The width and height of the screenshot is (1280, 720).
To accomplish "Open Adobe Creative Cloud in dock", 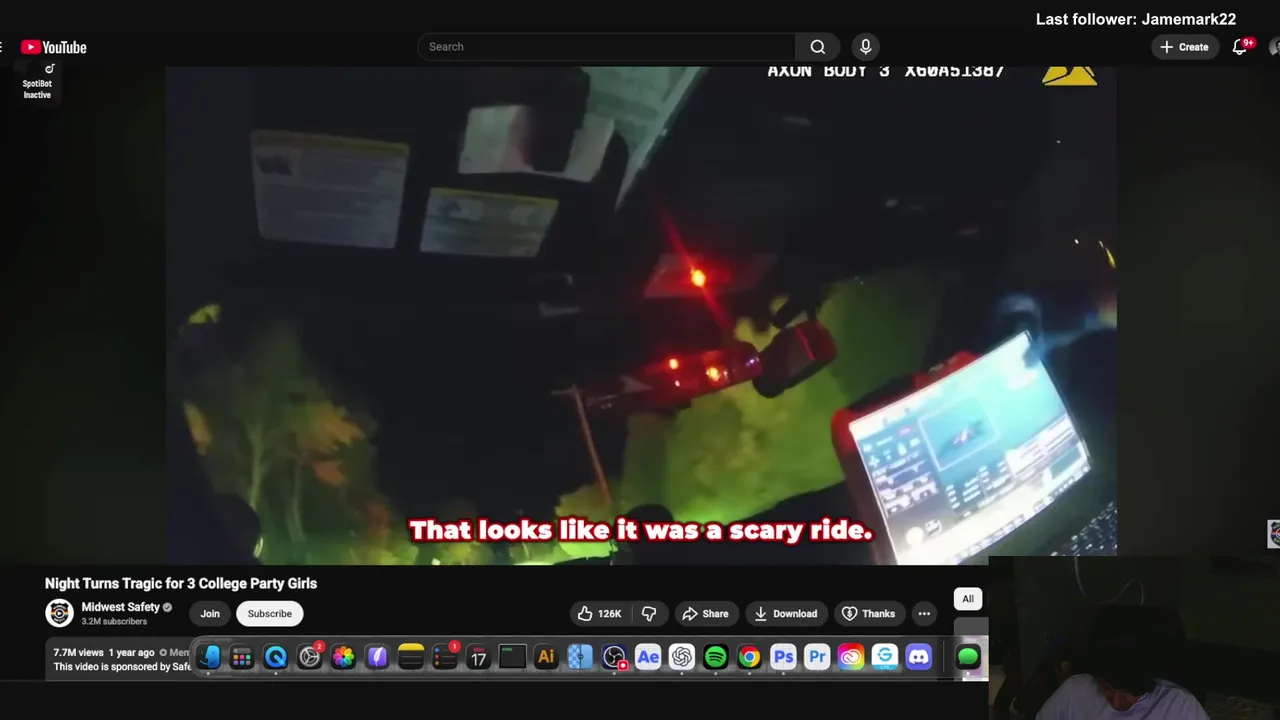I will click(x=851, y=657).
